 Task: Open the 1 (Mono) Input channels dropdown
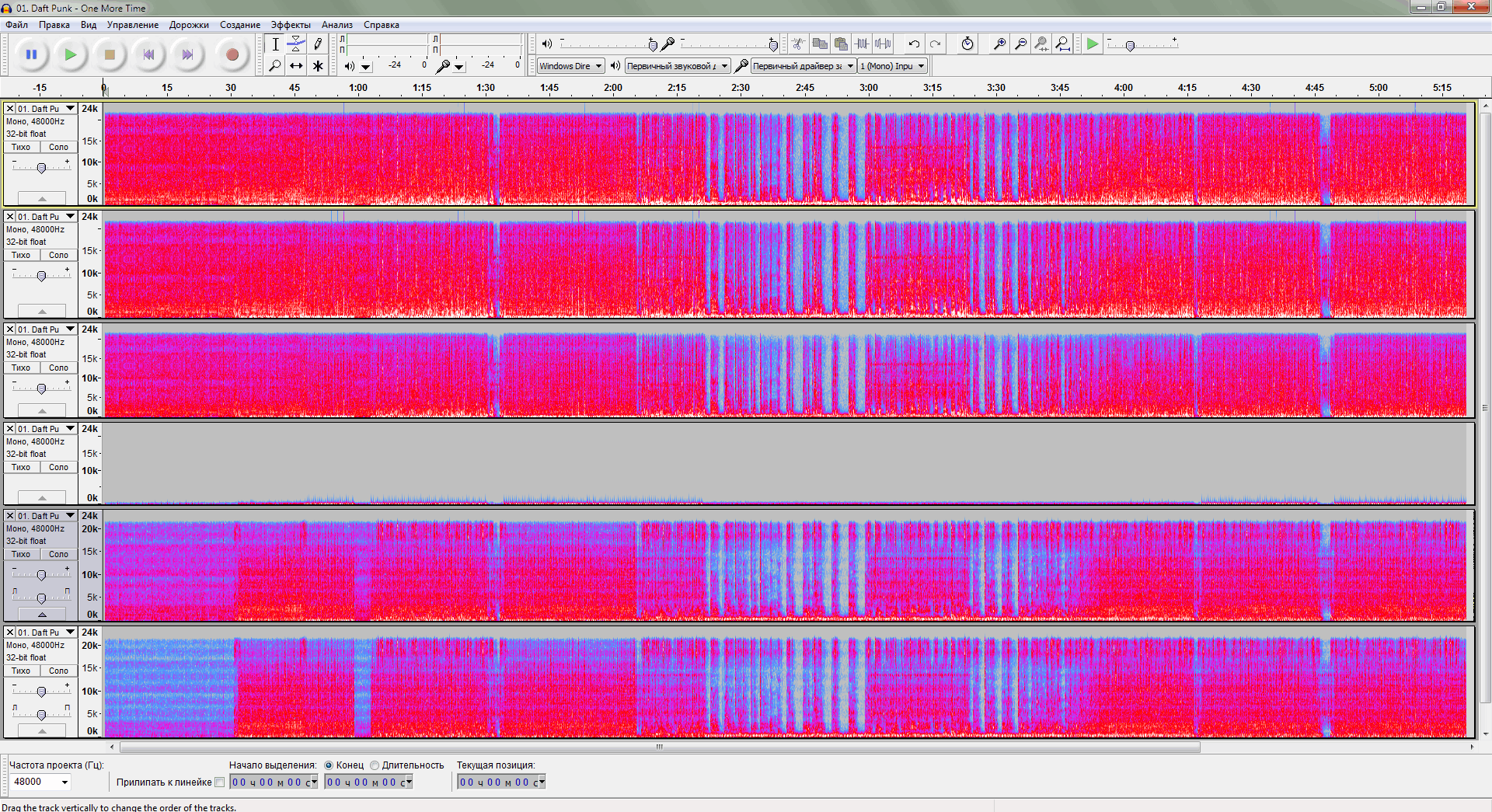893,66
